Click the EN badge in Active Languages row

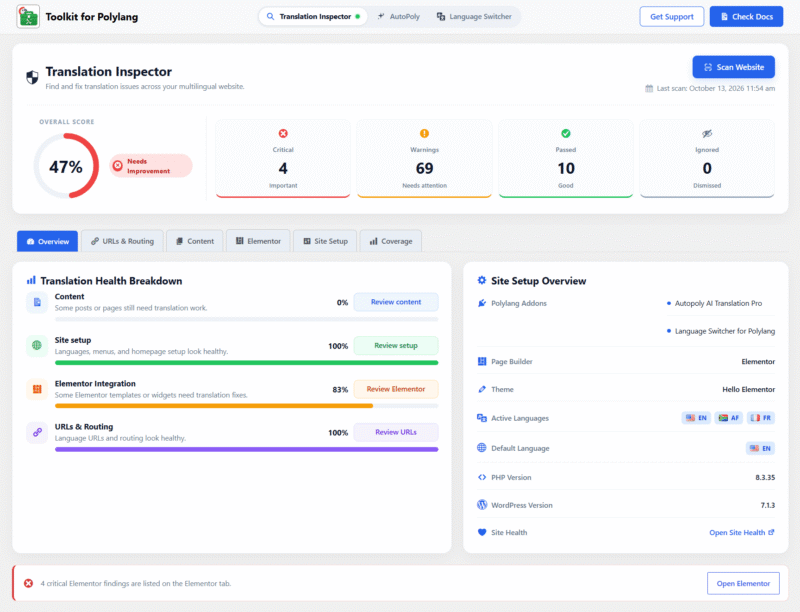tap(696, 418)
